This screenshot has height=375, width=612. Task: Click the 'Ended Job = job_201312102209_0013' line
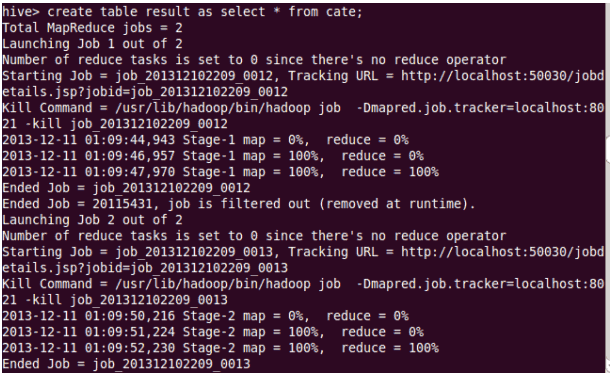[126, 364]
